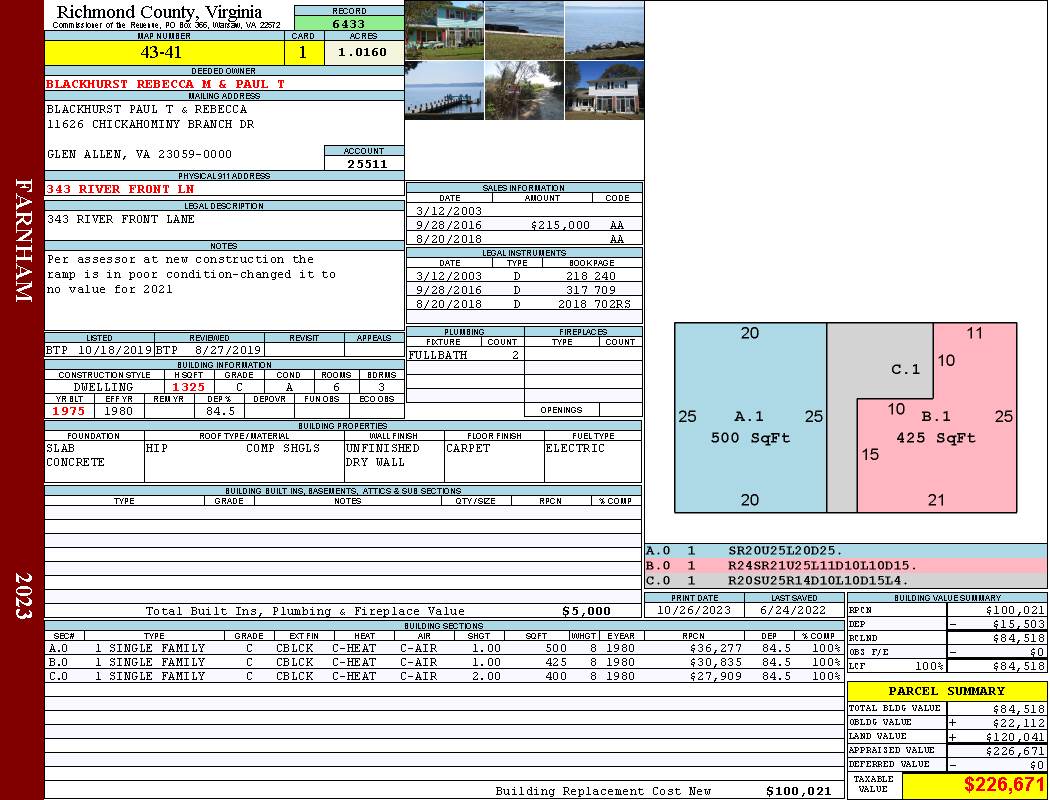Click the acres value 1.0160
This screenshot has width=1050, height=800.
pos(363,52)
